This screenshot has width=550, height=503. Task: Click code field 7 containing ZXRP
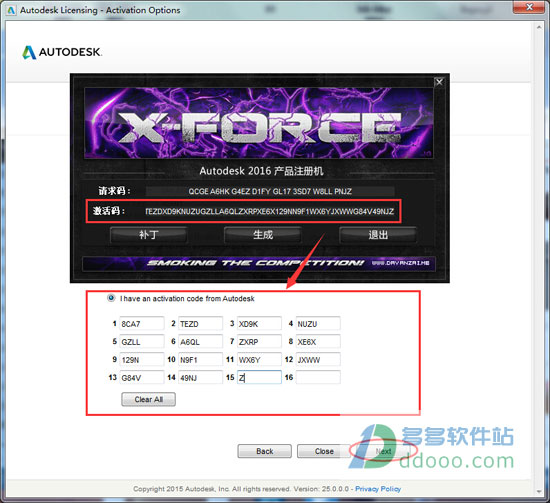coord(259,341)
